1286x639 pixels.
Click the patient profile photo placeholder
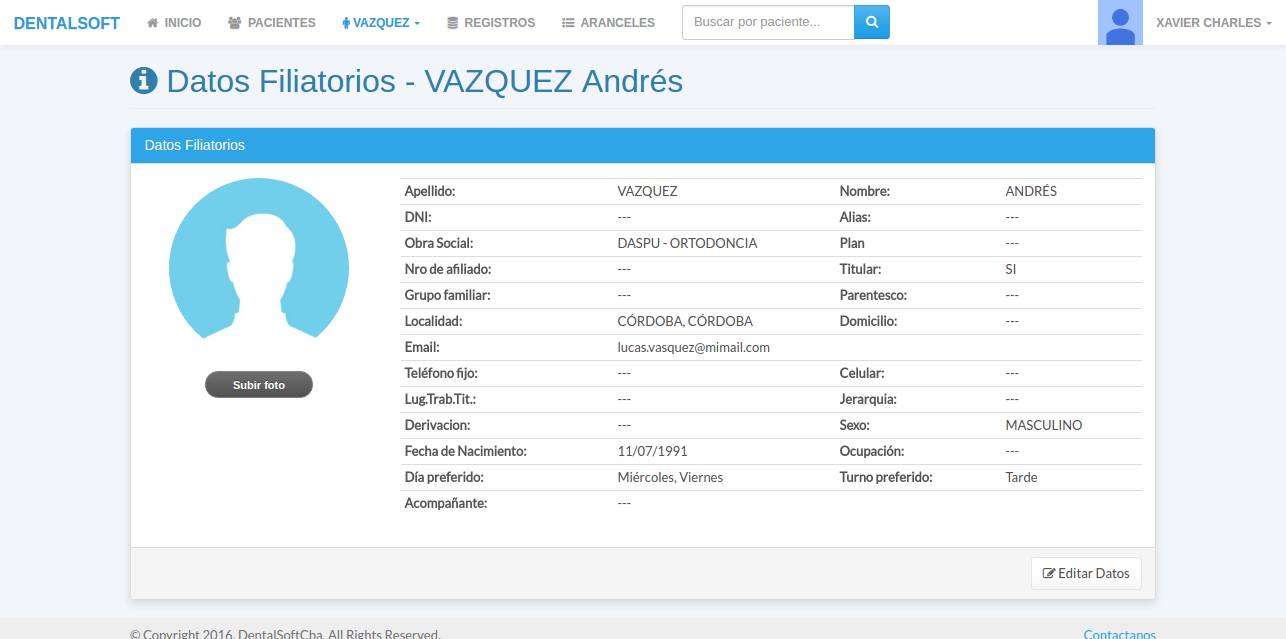(x=259, y=267)
